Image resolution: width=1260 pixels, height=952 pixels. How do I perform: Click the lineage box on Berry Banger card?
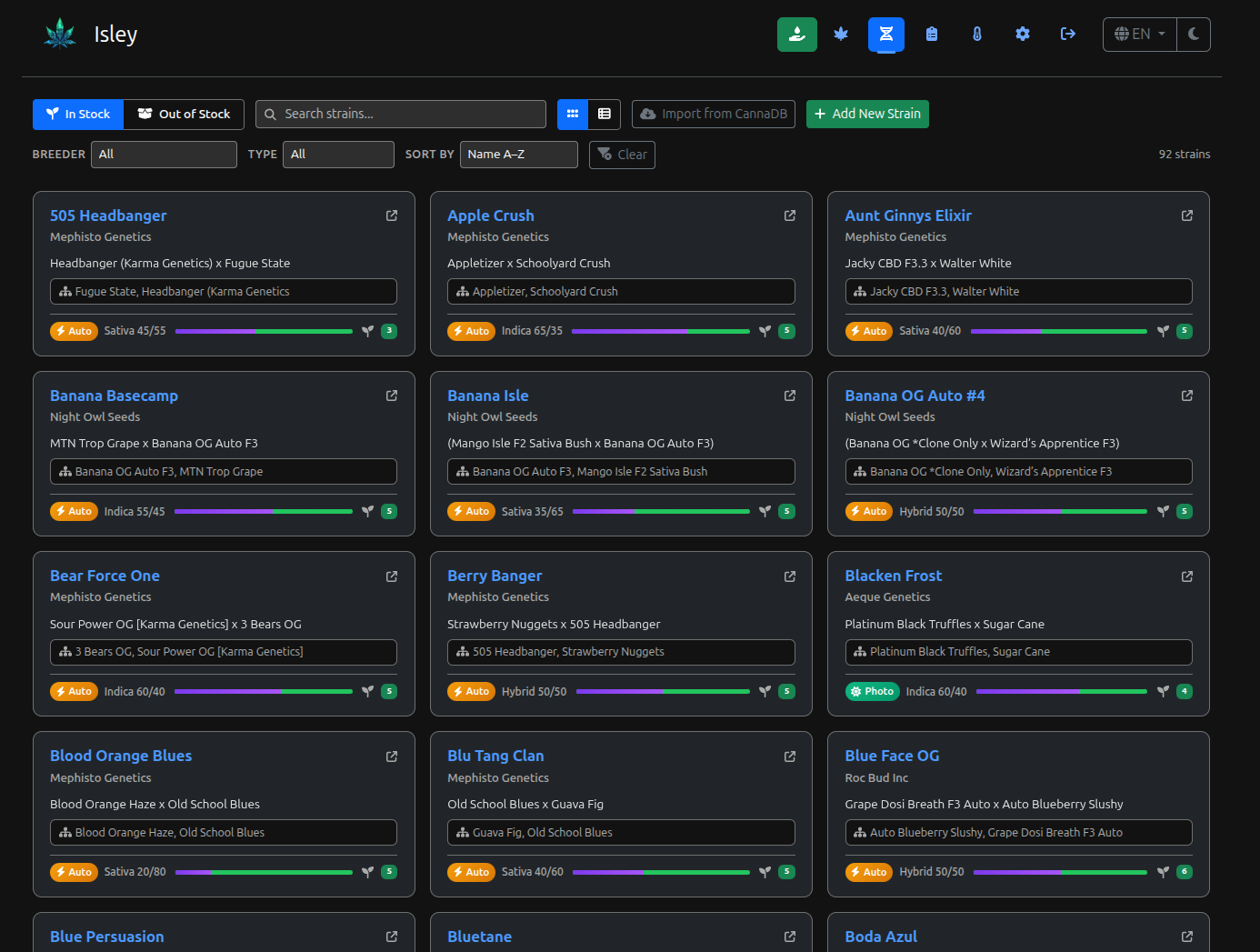(621, 652)
